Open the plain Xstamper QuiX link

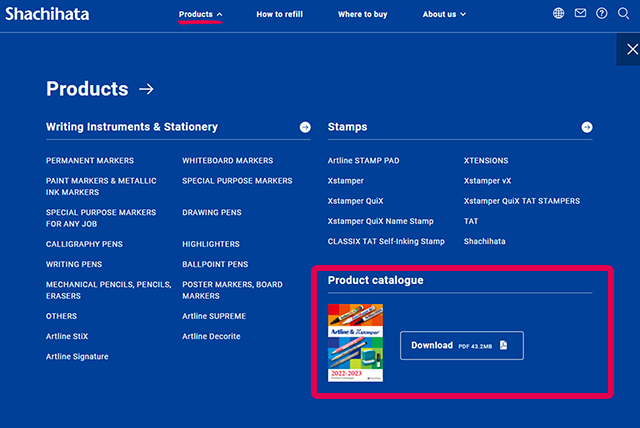click(356, 201)
